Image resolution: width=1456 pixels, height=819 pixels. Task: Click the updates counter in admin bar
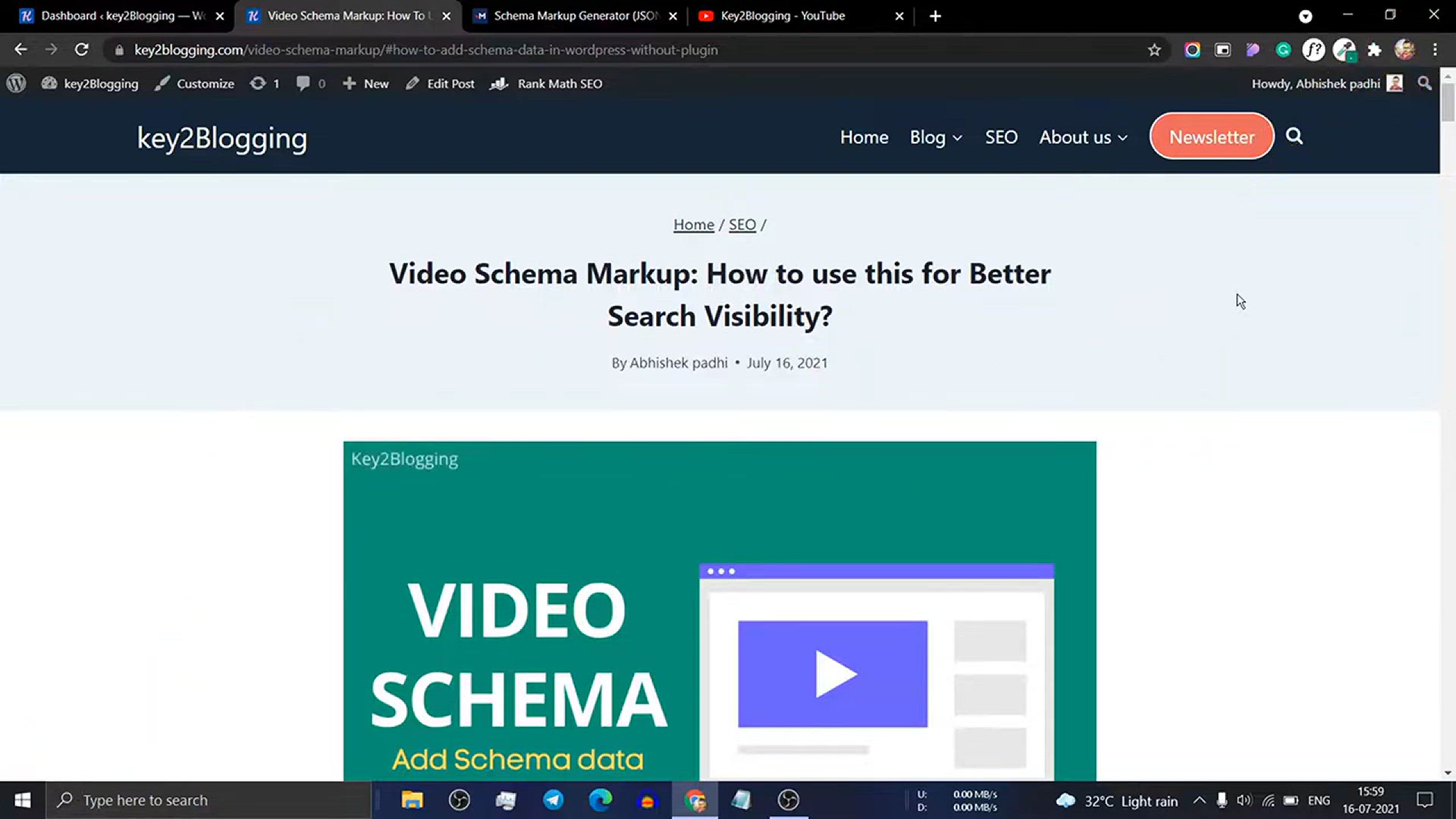click(x=265, y=83)
